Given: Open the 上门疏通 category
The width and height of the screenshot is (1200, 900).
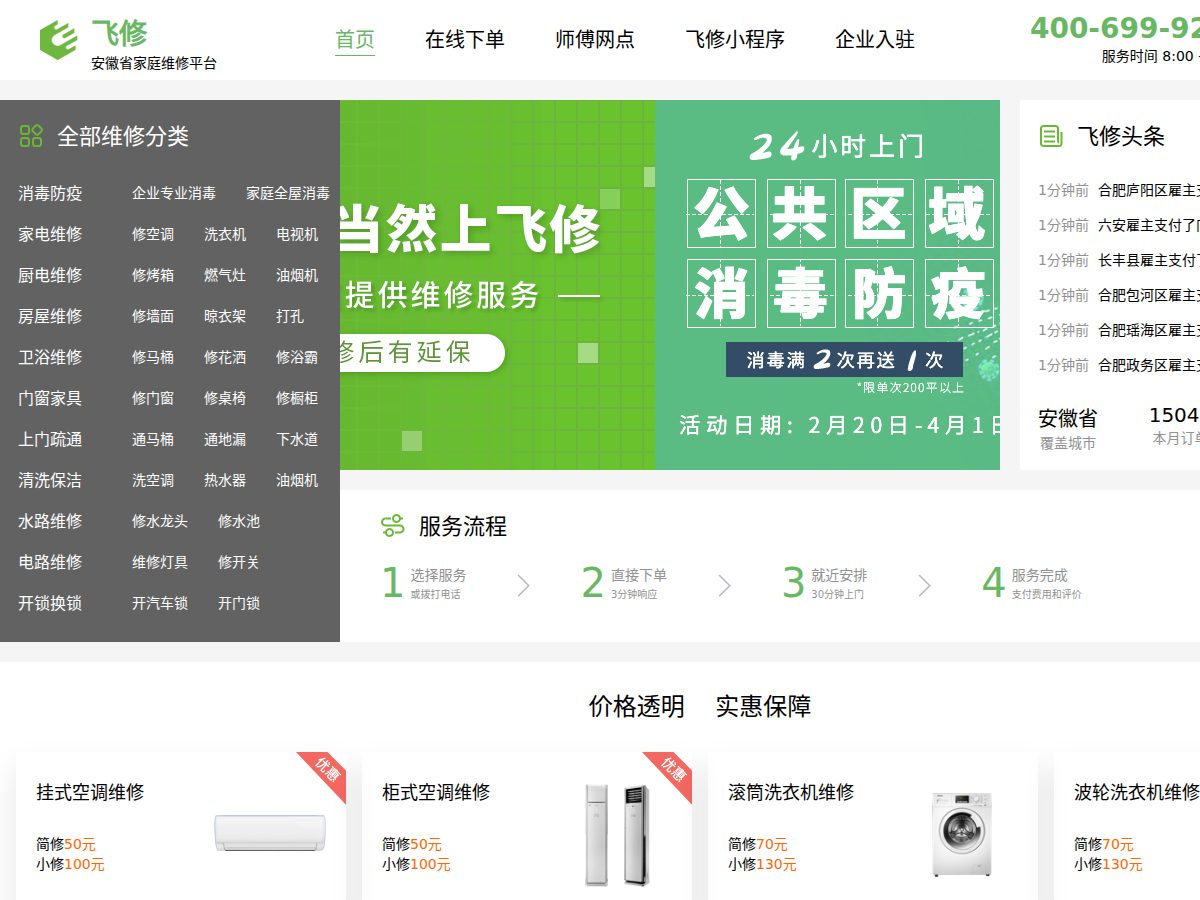Looking at the screenshot, I should (50, 439).
